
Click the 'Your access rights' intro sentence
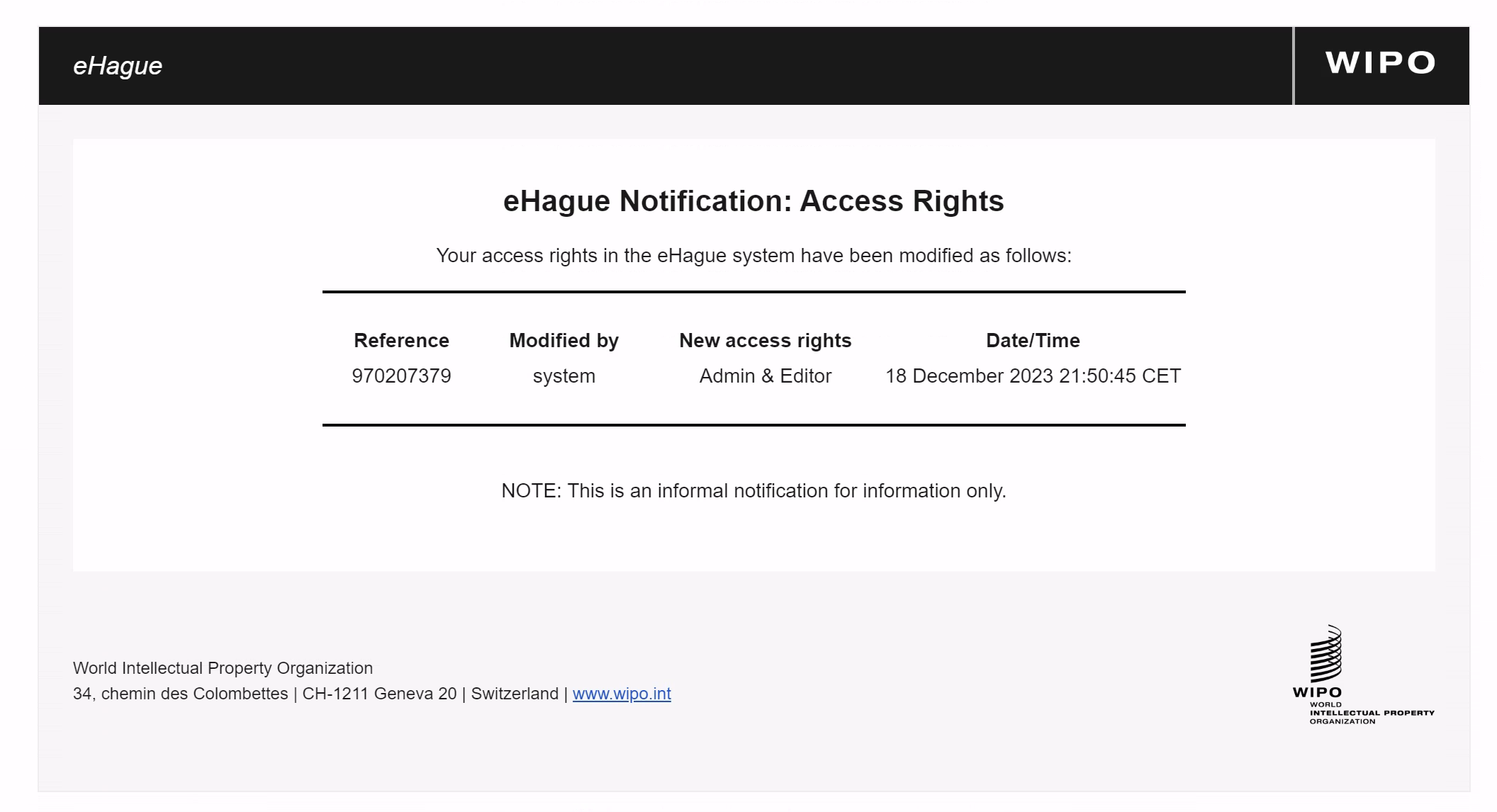tap(753, 256)
